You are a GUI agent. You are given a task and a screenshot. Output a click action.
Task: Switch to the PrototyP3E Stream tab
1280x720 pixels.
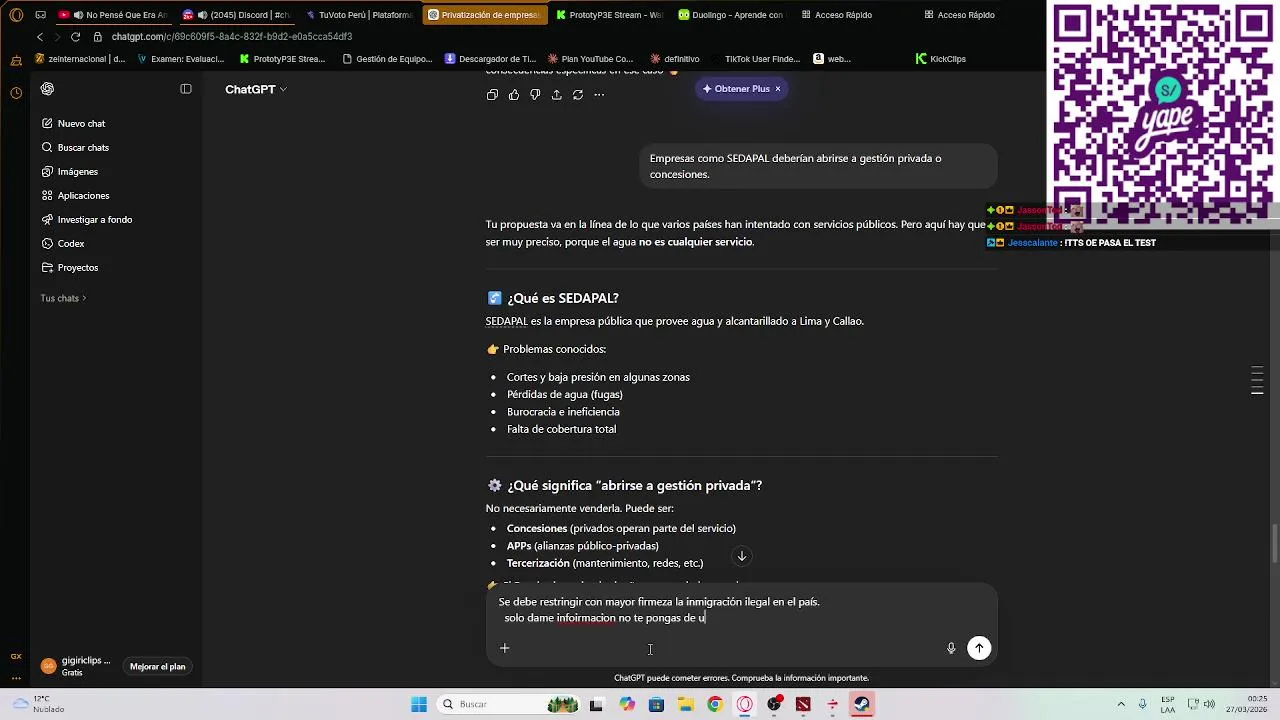609,15
